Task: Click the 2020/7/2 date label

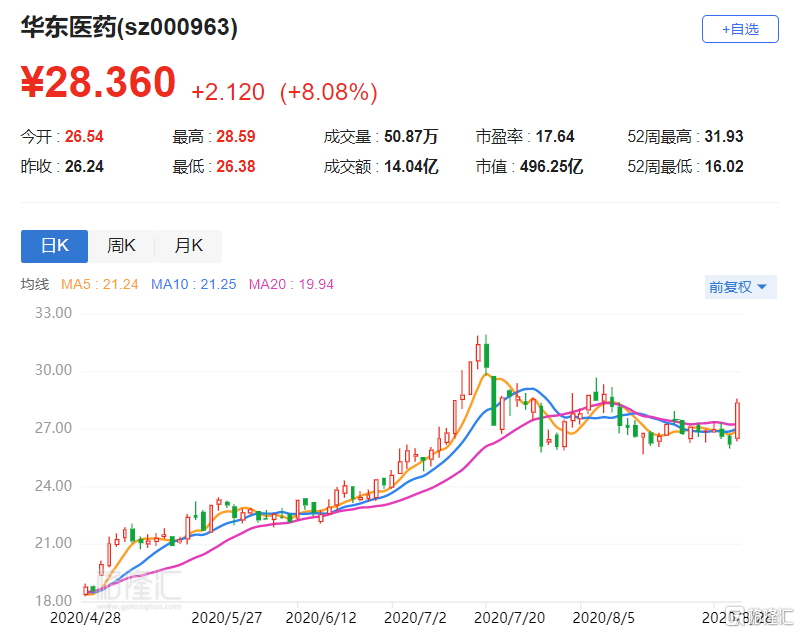Action: tap(415, 618)
